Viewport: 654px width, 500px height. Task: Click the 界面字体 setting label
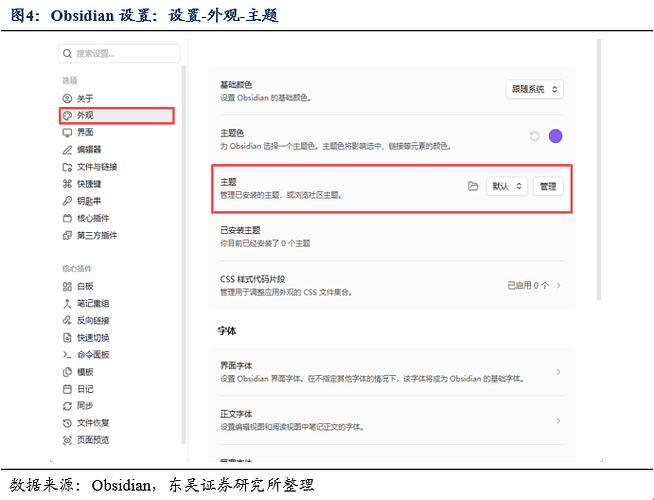click(236, 366)
